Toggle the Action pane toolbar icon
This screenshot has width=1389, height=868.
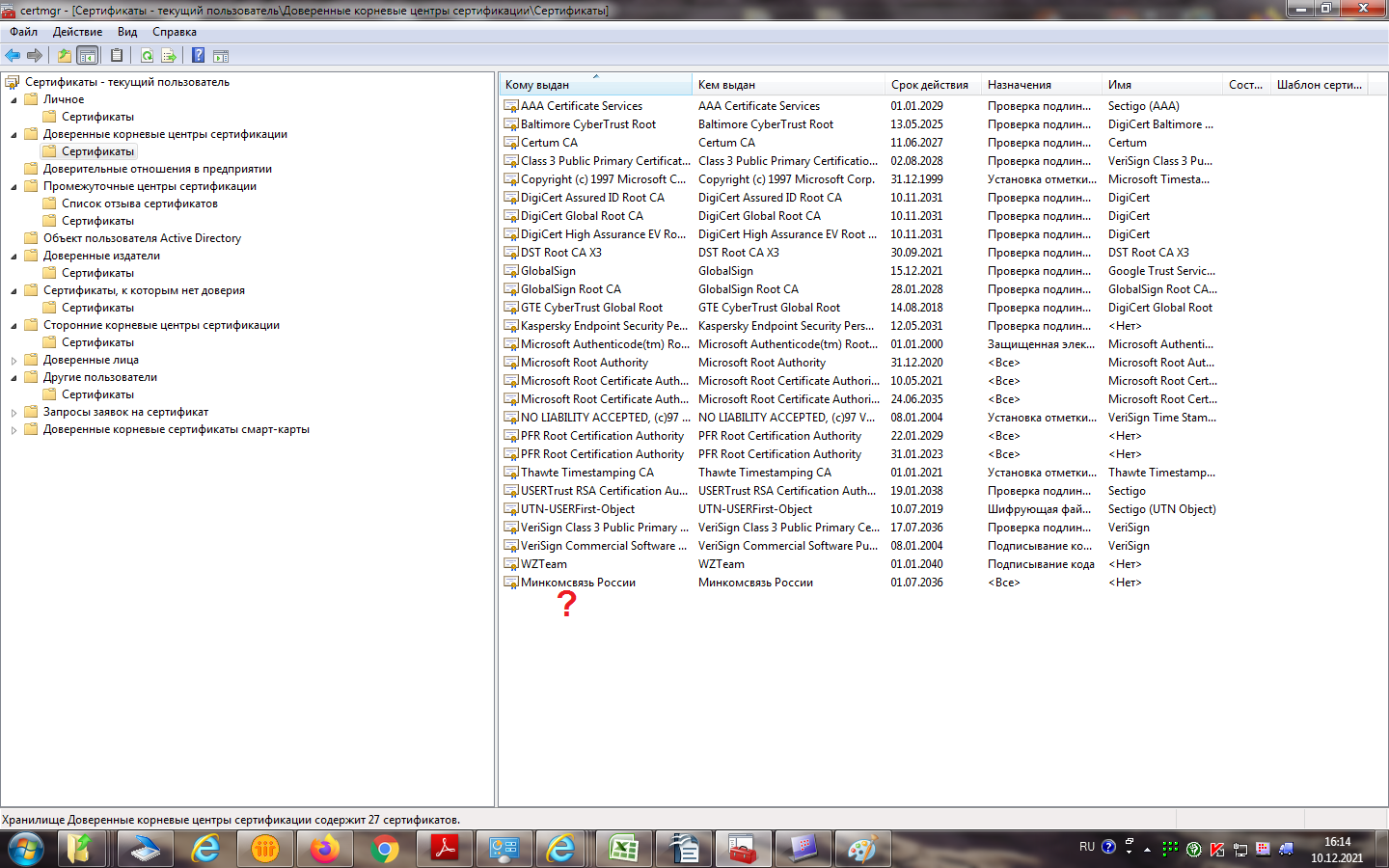tap(221, 56)
